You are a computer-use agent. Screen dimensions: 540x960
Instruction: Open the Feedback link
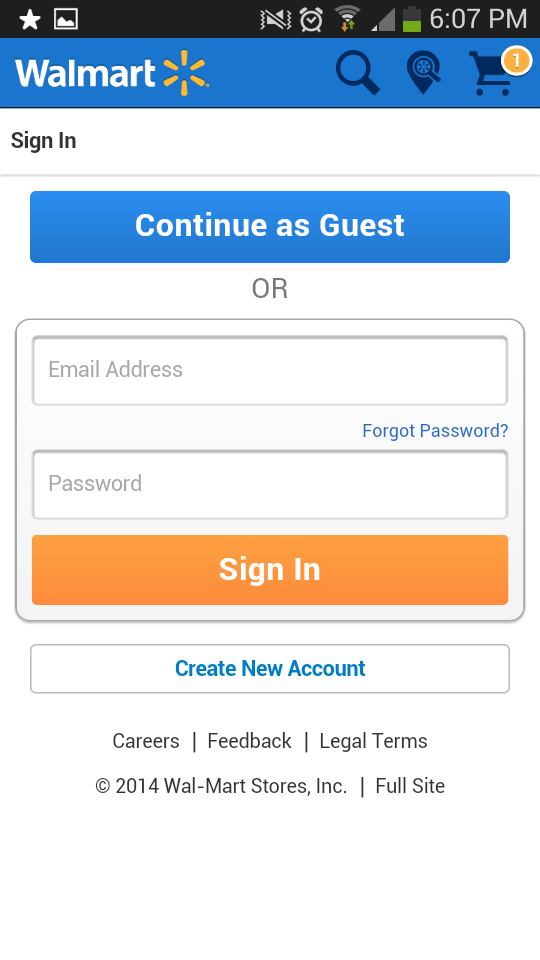tap(249, 741)
